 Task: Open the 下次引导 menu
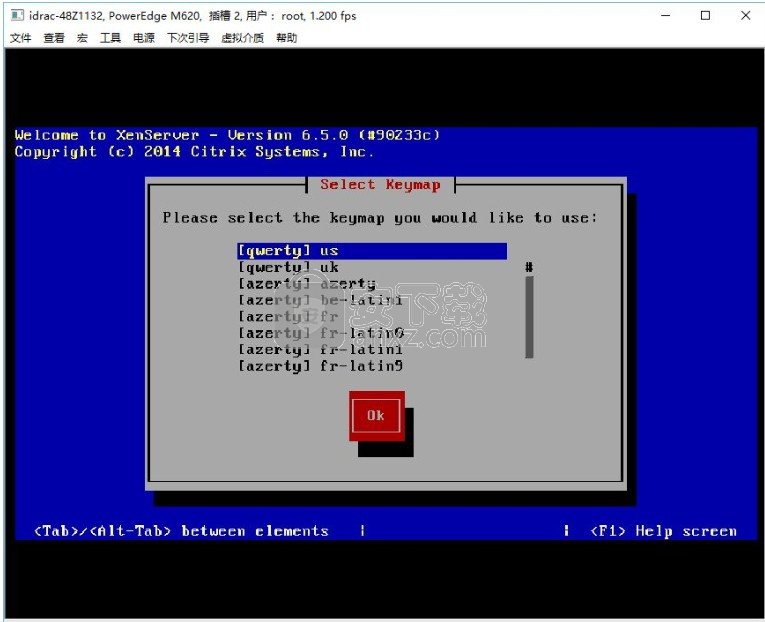[188, 38]
